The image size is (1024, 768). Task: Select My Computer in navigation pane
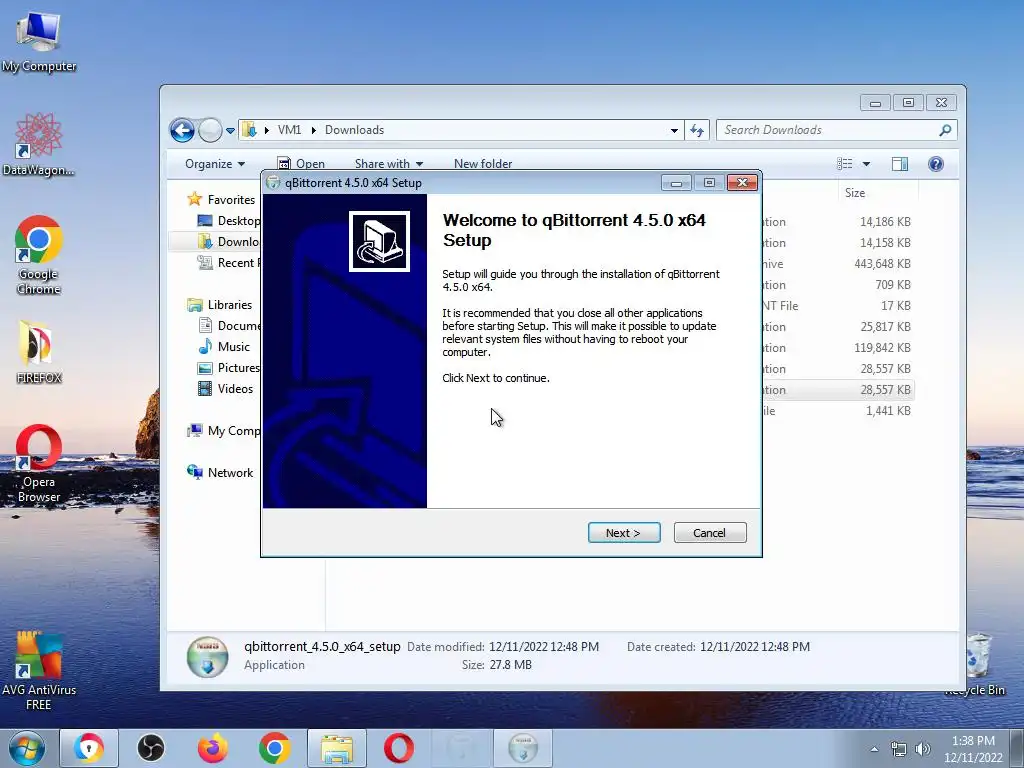[x=223, y=431]
